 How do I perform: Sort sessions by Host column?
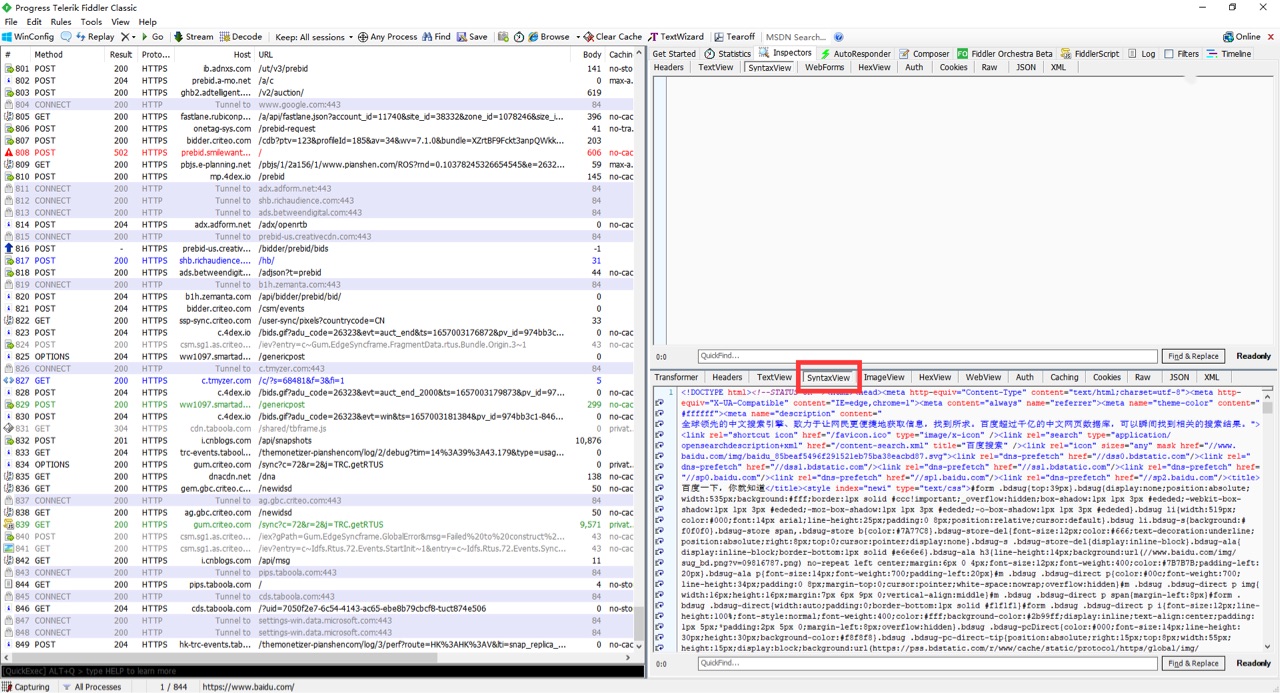[213, 55]
